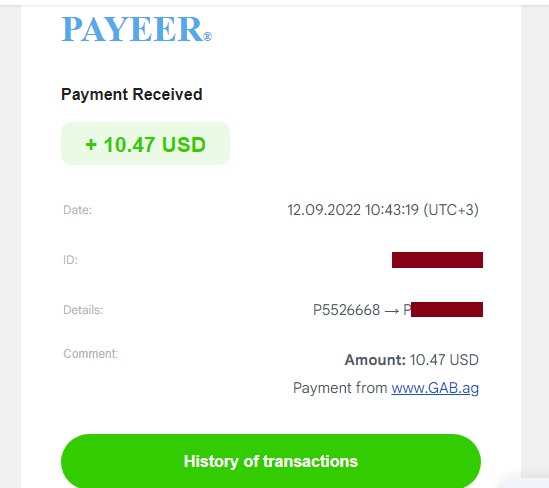Viewport: 549px width, 488px height.
Task: Click the + 10.47 USD amount badge
Action: 145,144
